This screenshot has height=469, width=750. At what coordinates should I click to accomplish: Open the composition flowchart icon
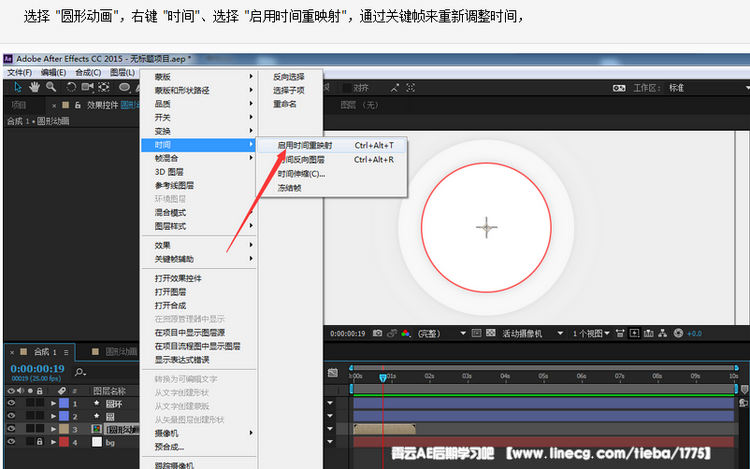pos(662,333)
